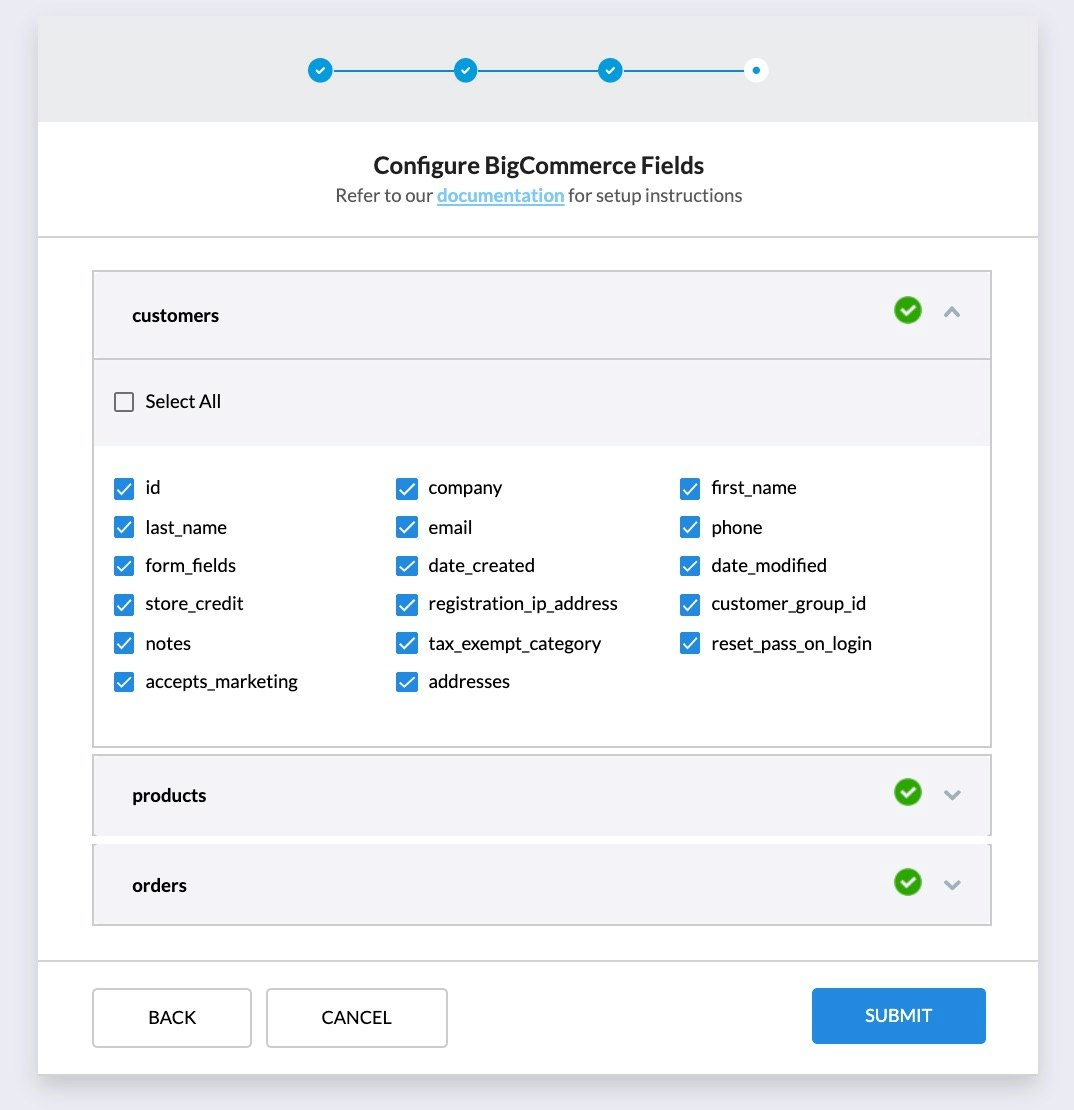This screenshot has width=1074, height=1110.
Task: Turn off the accepts_marketing checkbox
Action: 124,682
